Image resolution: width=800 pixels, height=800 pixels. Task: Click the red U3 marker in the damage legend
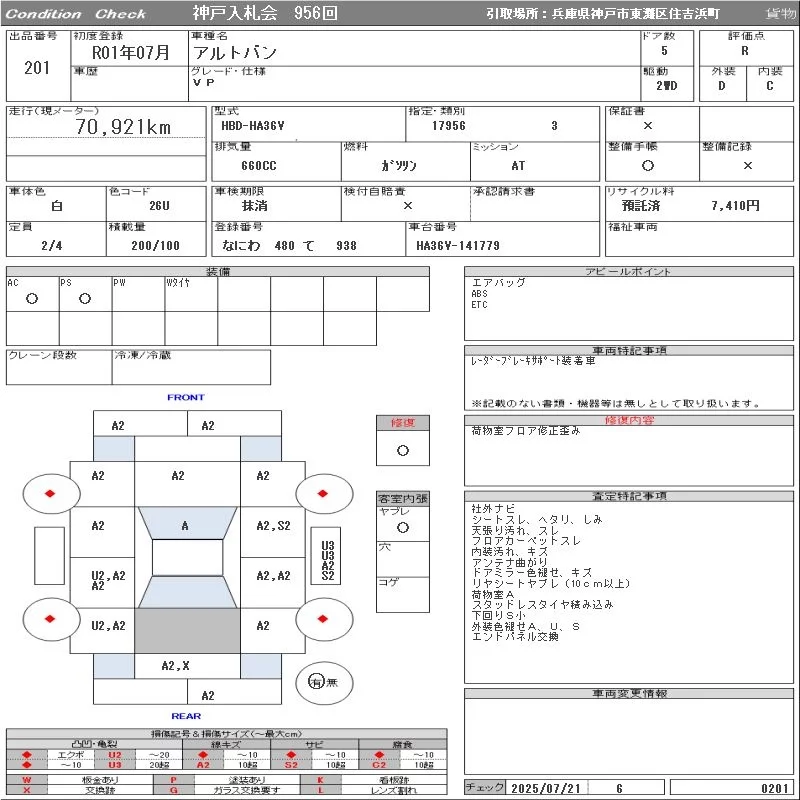(115, 764)
